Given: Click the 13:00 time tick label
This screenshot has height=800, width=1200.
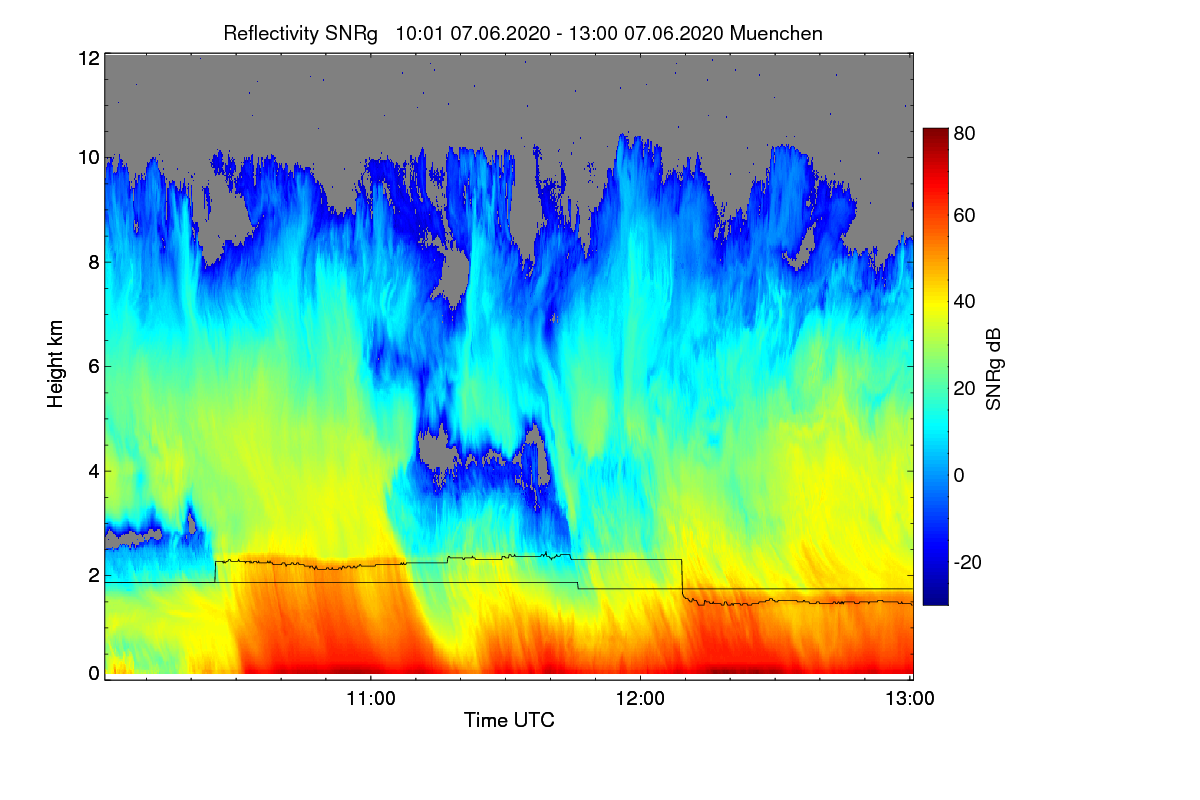Looking at the screenshot, I should (909, 699).
